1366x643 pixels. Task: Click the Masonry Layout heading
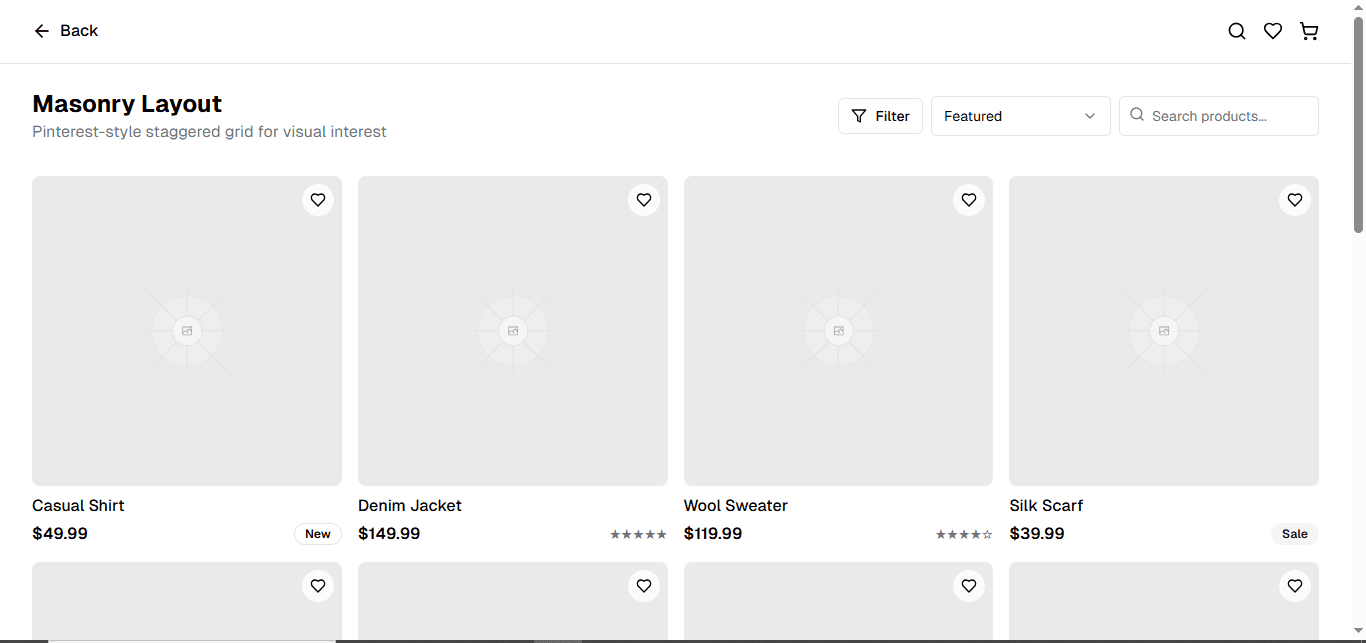click(127, 104)
